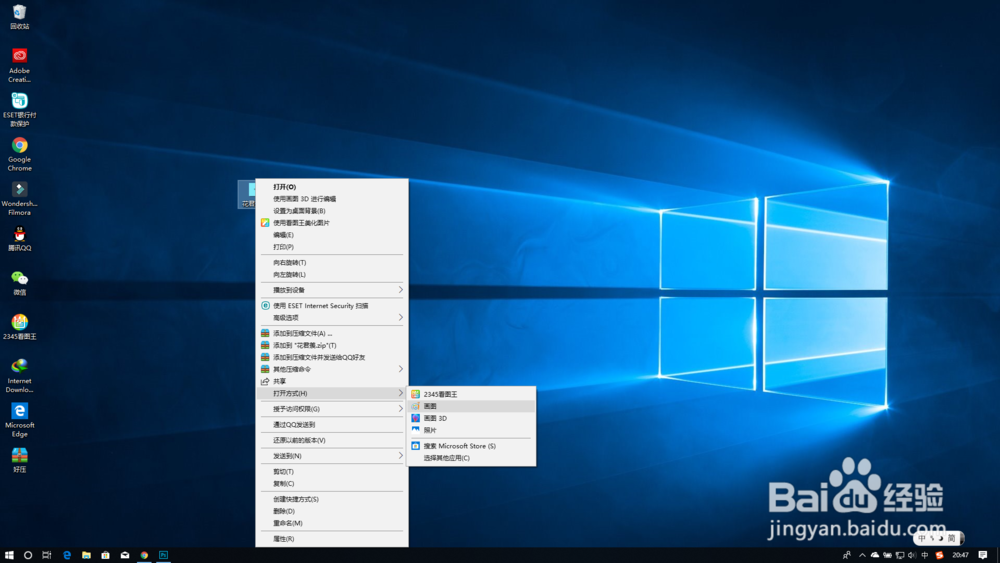Select the 微信 WeChat desktop icon
1000x563 pixels.
point(19,282)
